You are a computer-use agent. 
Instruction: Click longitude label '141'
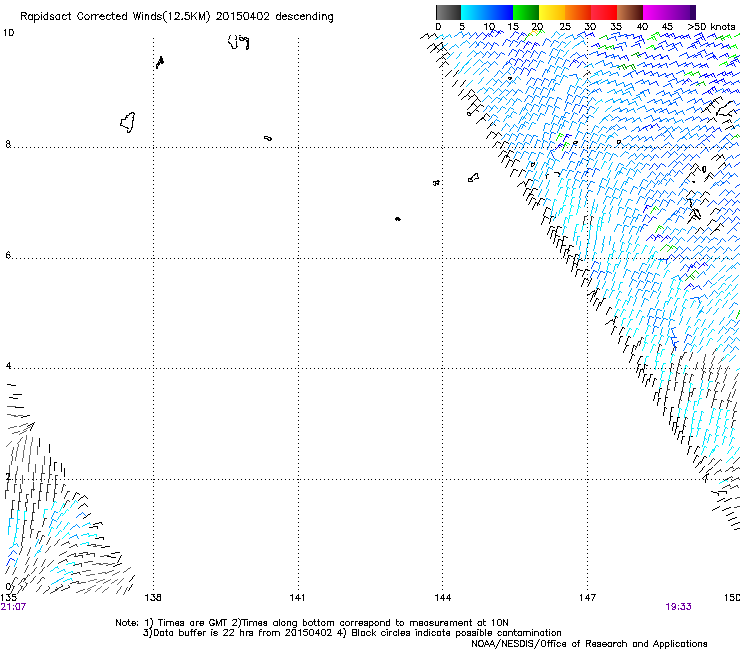(297, 598)
